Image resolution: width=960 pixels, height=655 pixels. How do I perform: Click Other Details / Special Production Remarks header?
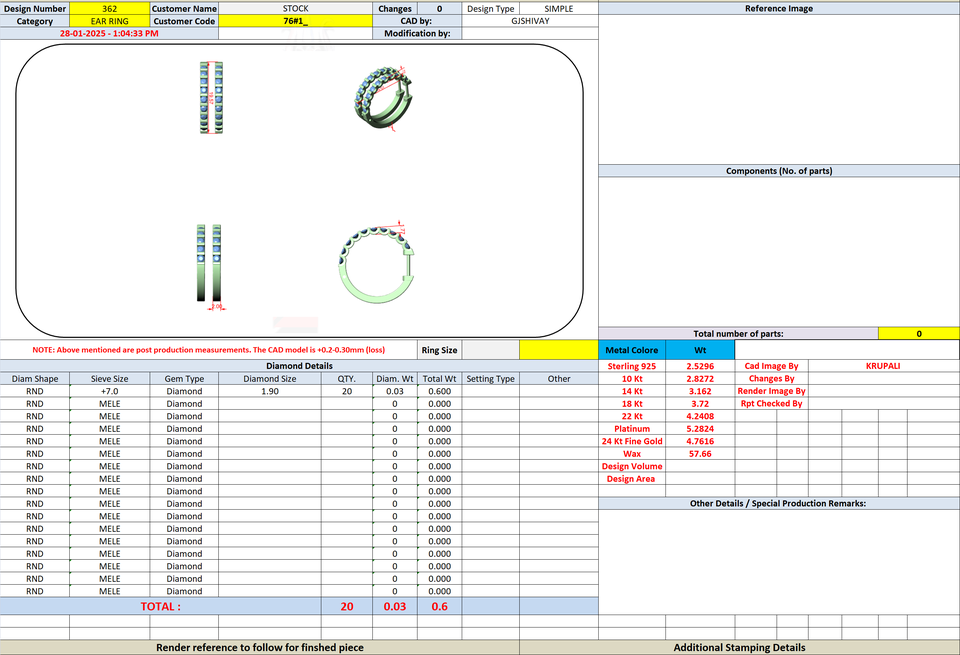(778, 504)
